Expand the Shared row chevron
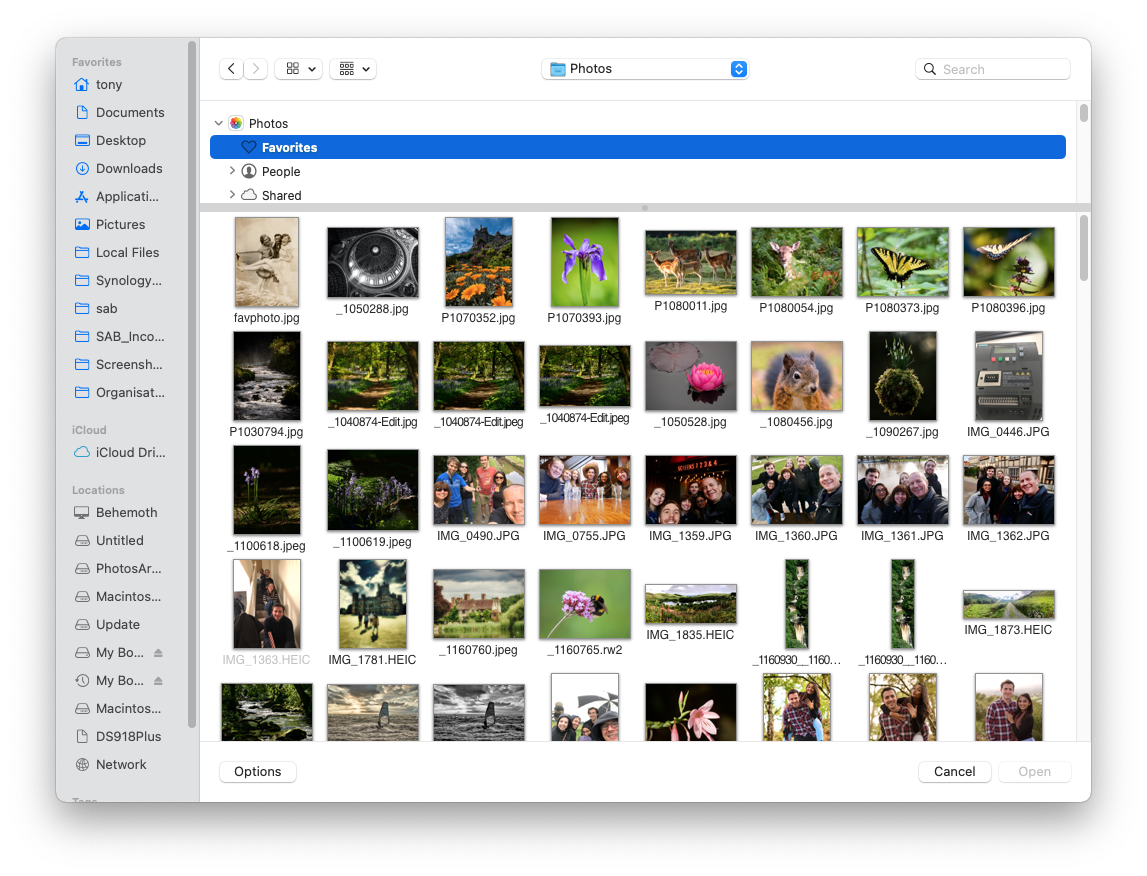 point(232,195)
